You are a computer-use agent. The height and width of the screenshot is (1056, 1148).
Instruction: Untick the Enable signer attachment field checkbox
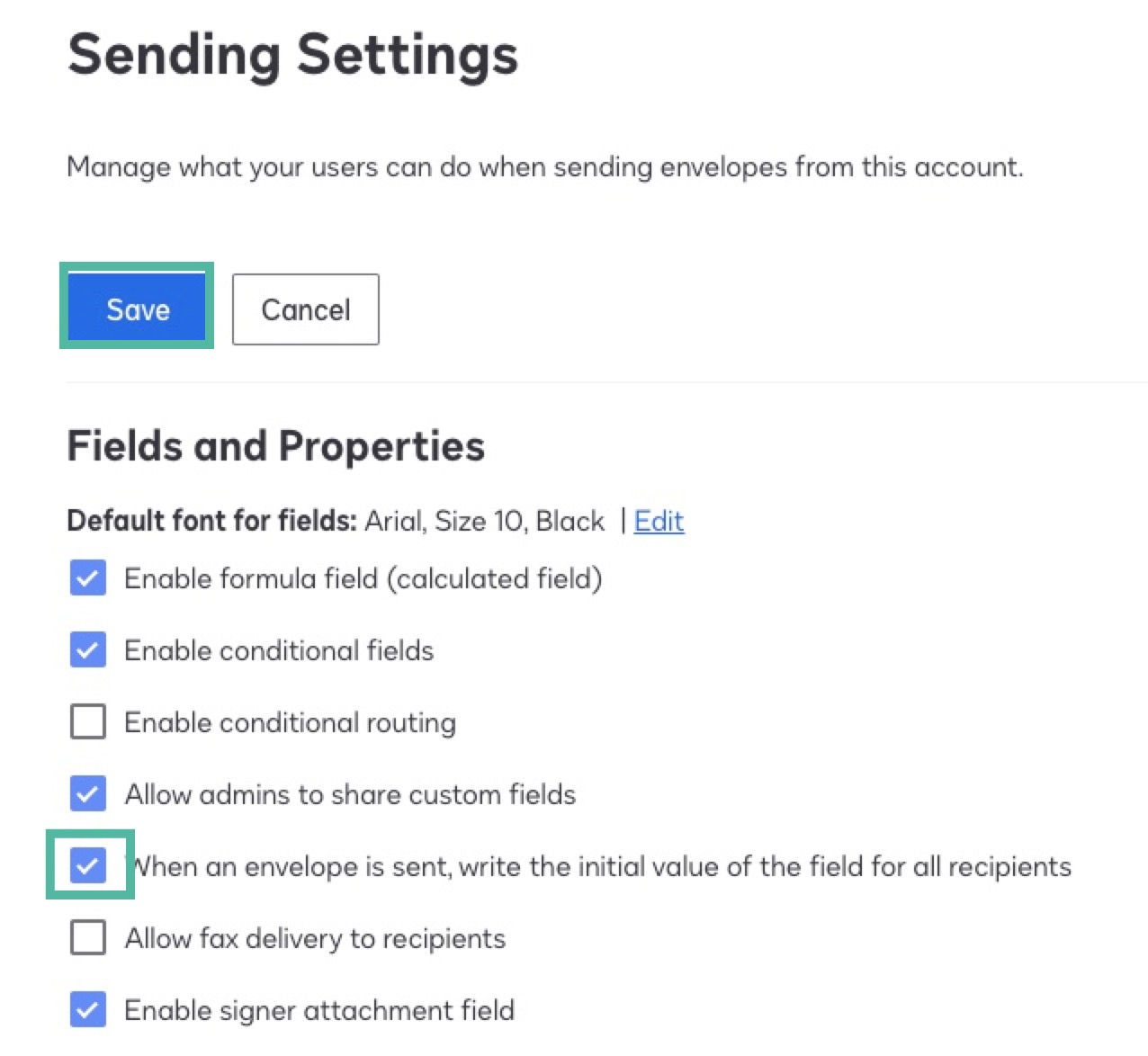pos(88,1009)
